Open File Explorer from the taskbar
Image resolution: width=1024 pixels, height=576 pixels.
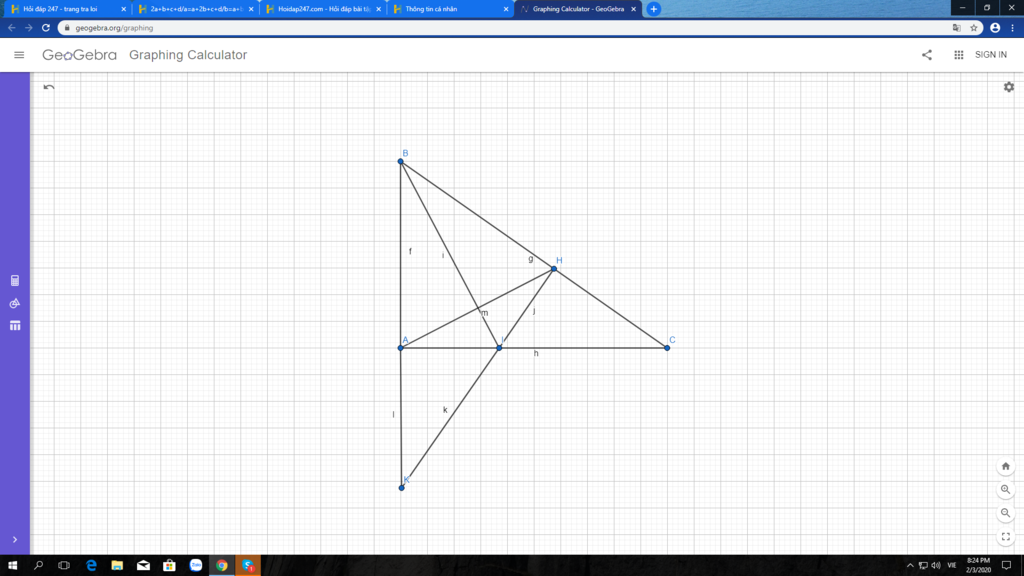(117, 566)
